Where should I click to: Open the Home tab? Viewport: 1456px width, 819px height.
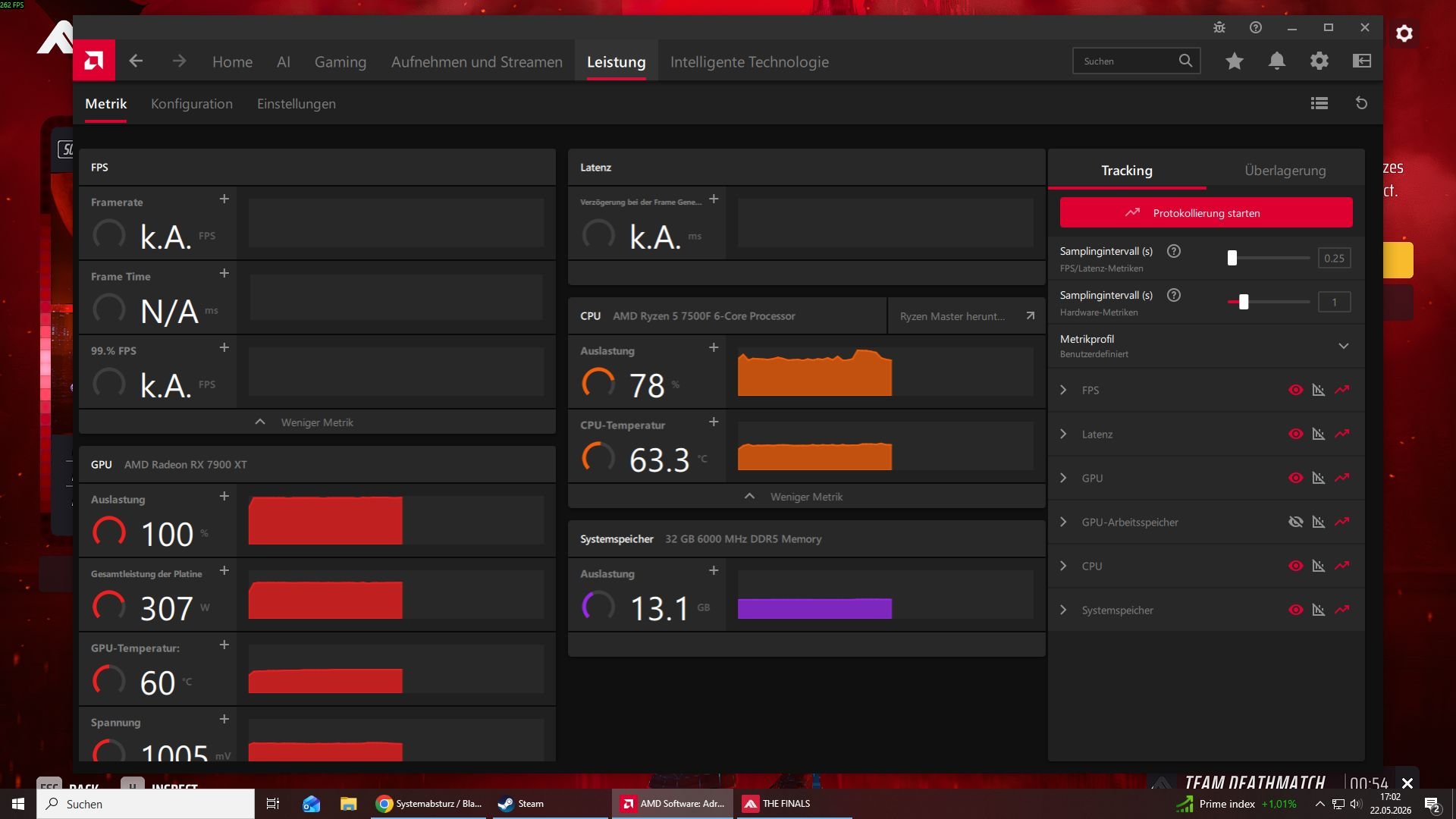232,62
